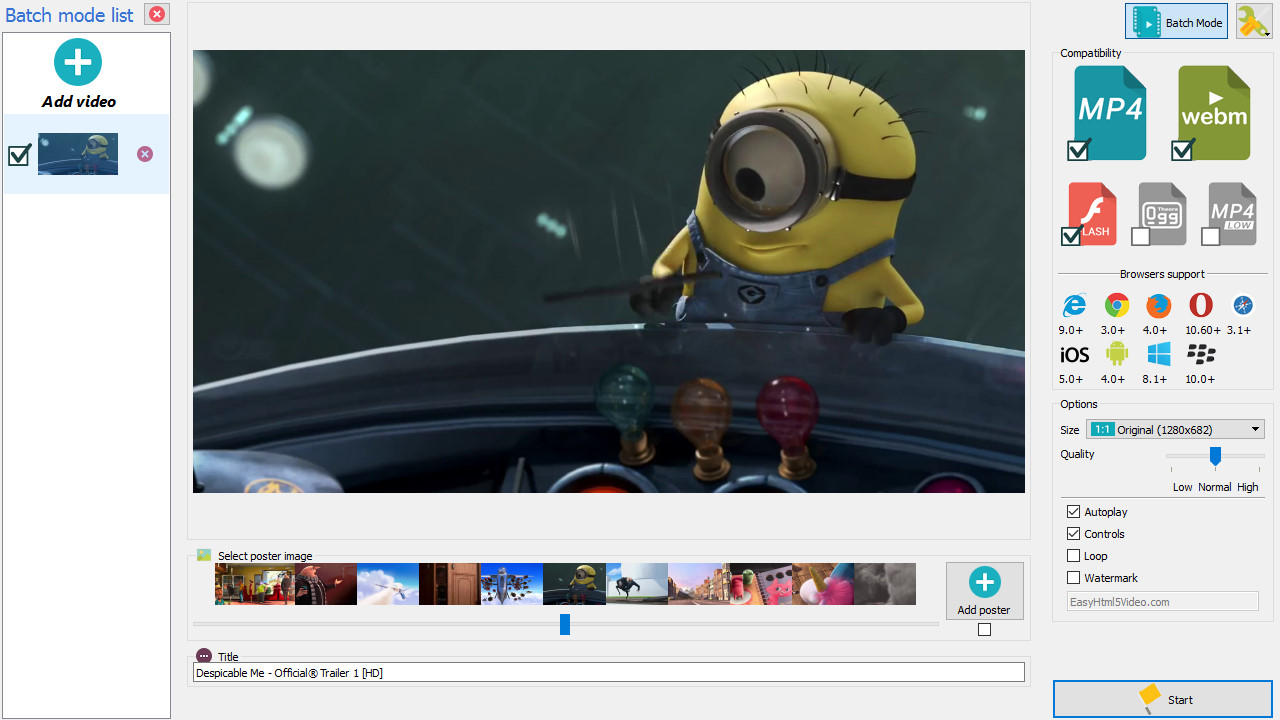Click the Title text field

tap(608, 673)
